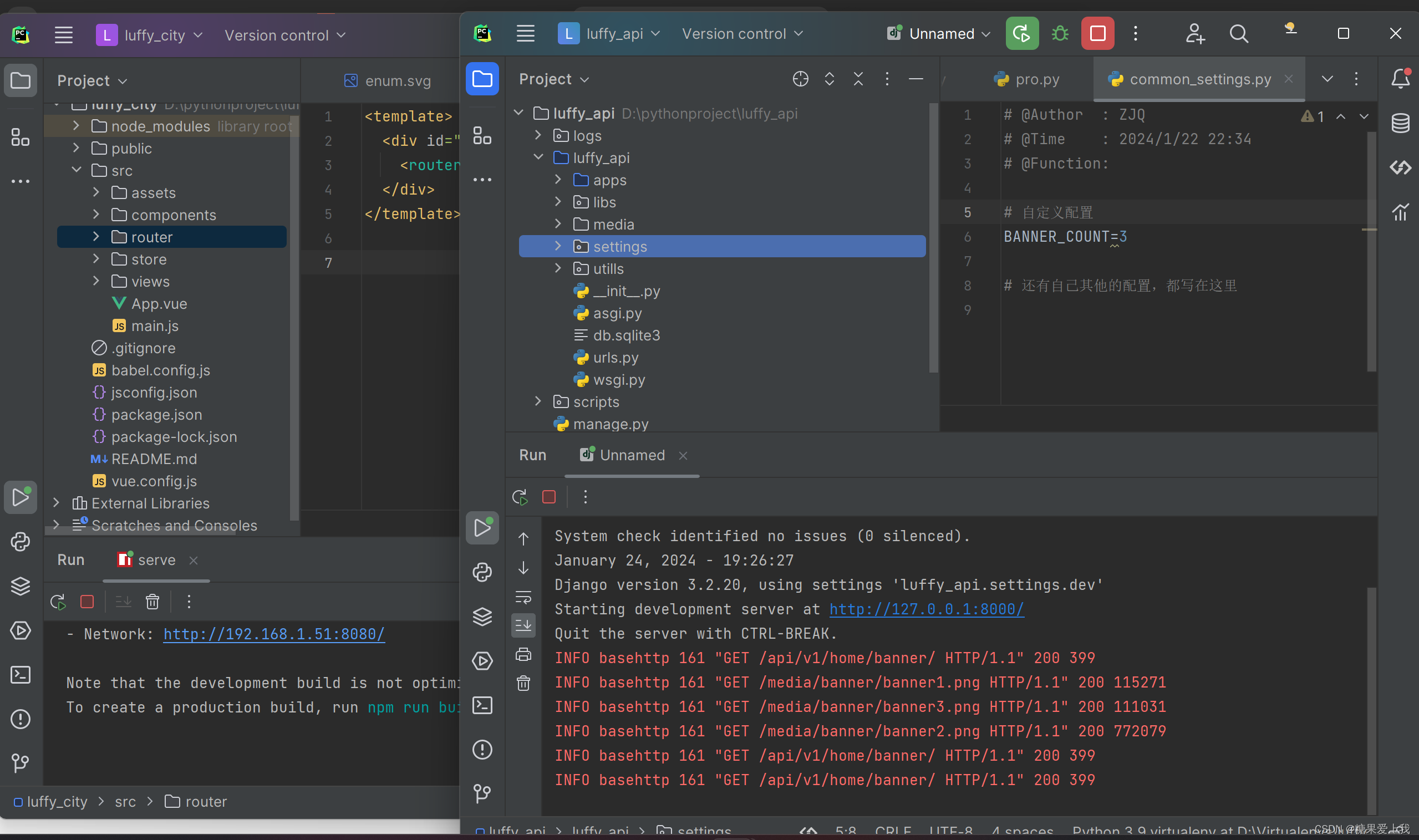
Task: Collapse the src folder in luffy_city
Action: coord(77,170)
